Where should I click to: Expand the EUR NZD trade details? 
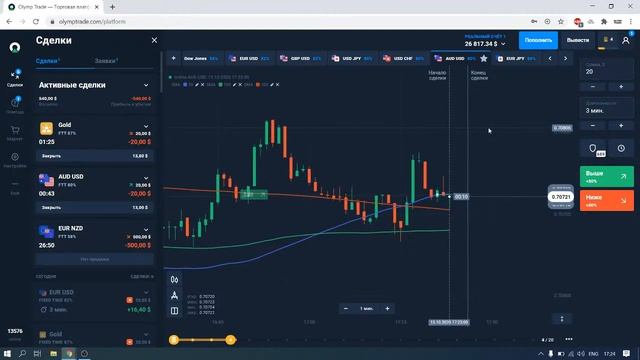(x=146, y=229)
